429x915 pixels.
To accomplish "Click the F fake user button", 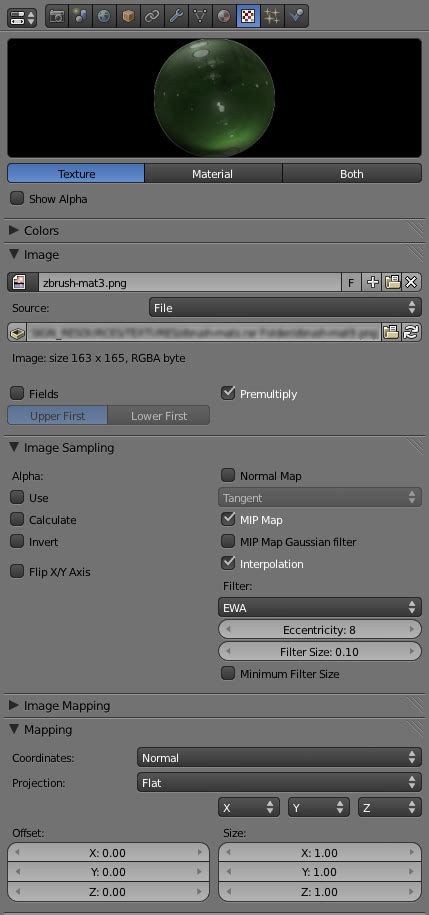I will [351, 282].
